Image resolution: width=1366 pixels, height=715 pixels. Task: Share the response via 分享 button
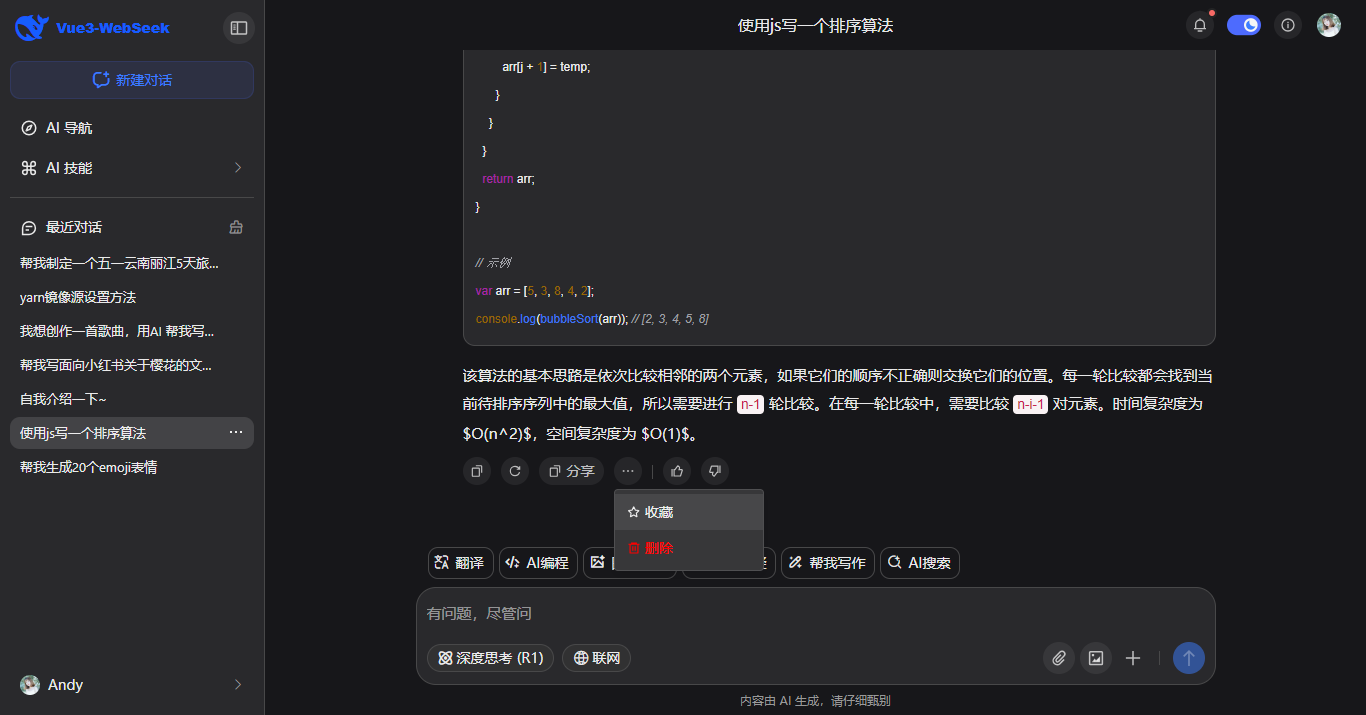coord(571,471)
